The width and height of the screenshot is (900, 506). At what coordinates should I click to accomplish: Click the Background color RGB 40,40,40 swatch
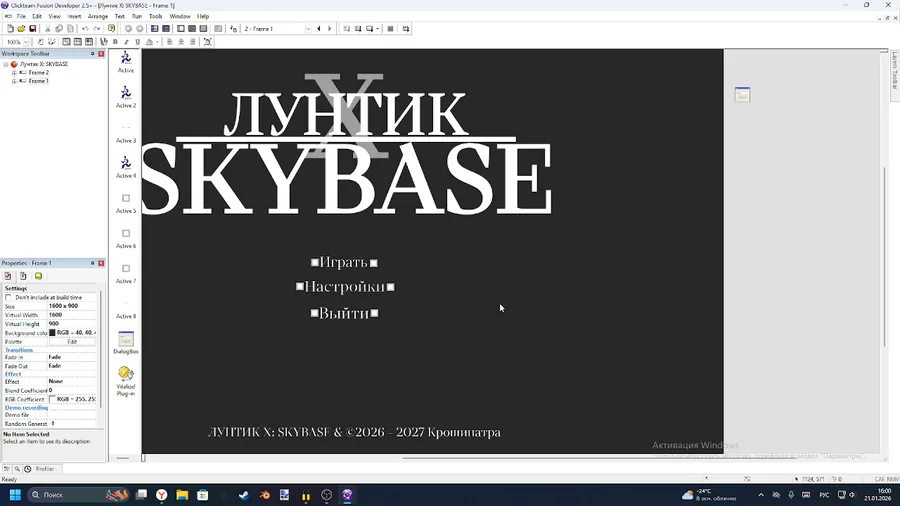coord(52,333)
